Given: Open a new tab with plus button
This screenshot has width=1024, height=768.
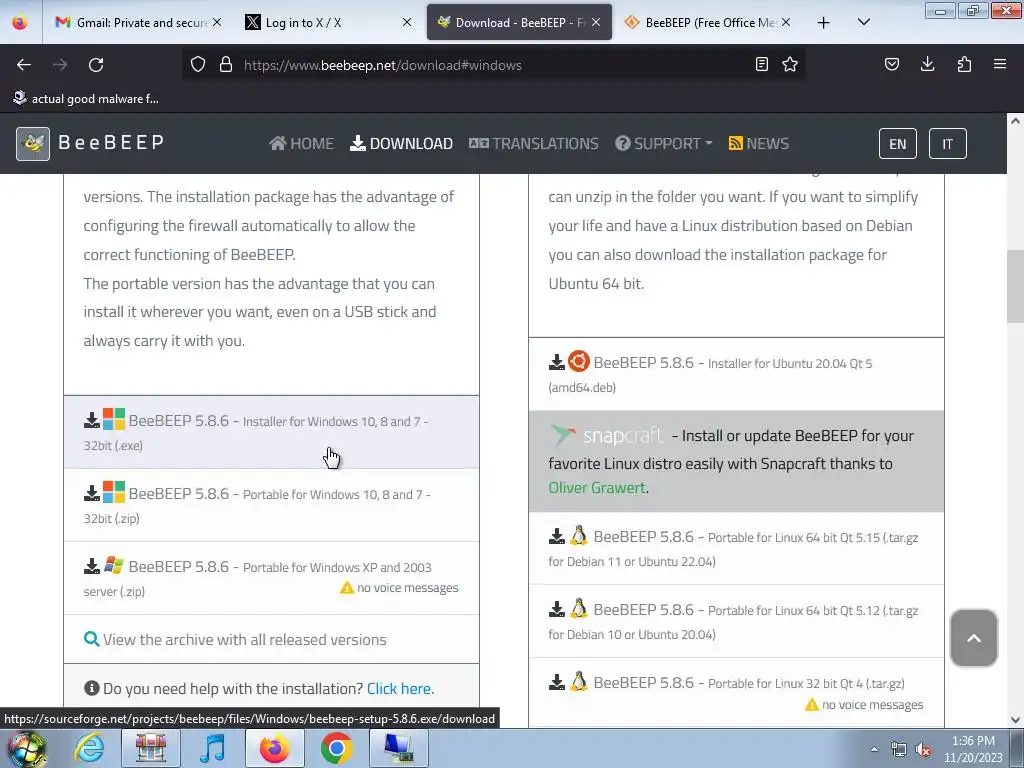Looking at the screenshot, I should click(x=824, y=23).
